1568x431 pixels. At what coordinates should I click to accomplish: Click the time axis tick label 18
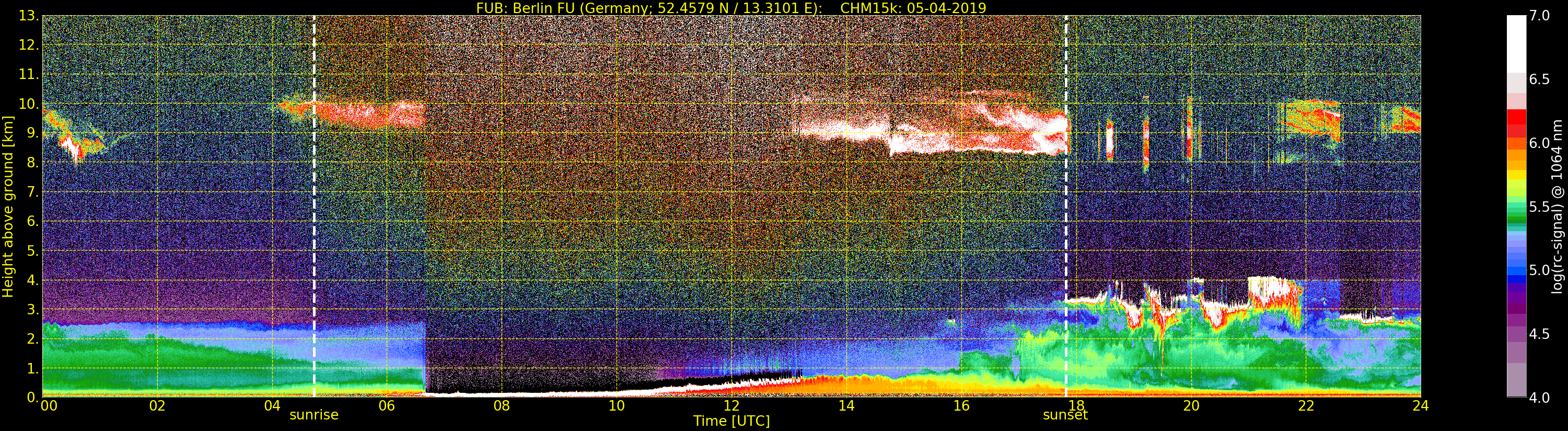[x=1076, y=406]
